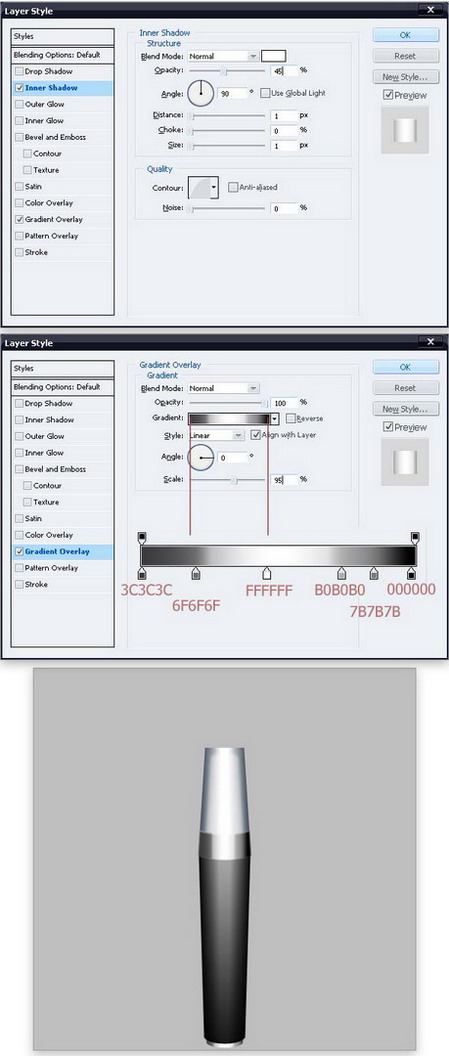Select the 3C3C3C gradient color stop
The image size is (449, 1056).
click(141, 573)
